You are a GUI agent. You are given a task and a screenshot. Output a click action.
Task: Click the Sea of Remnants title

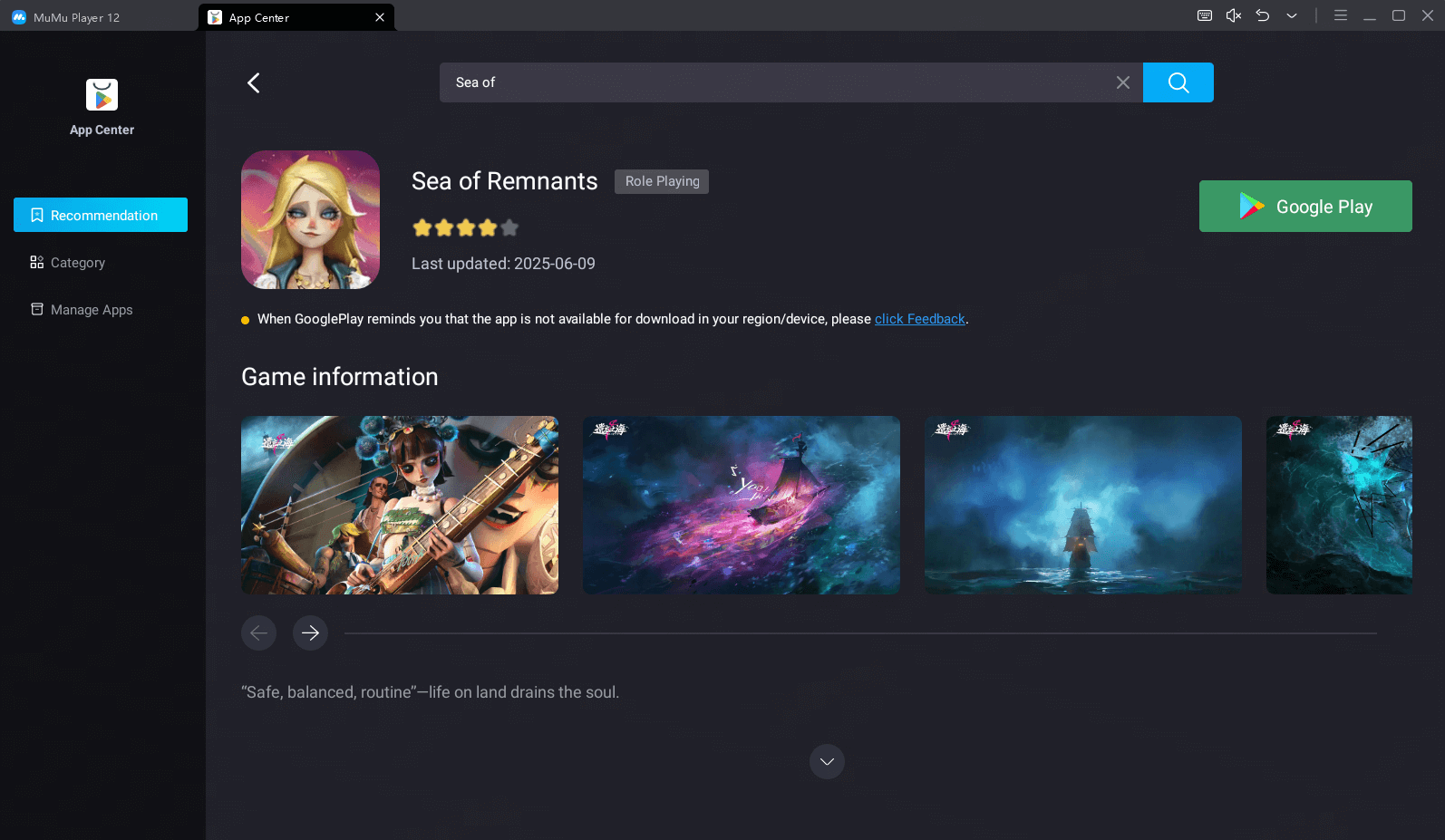pos(504,181)
